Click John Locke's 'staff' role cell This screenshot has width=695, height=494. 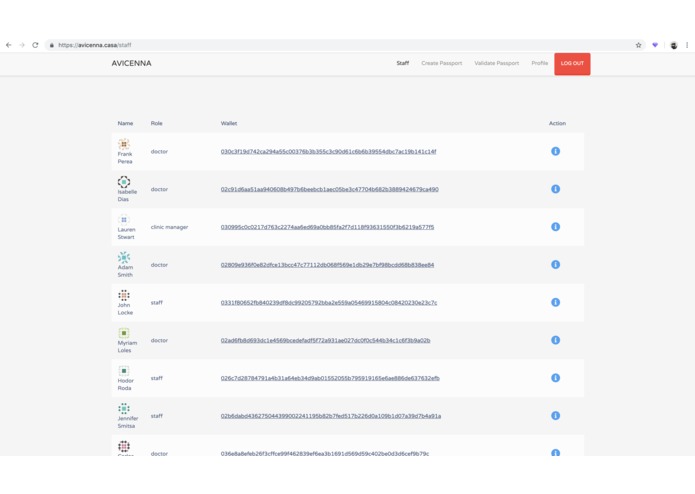click(156, 303)
